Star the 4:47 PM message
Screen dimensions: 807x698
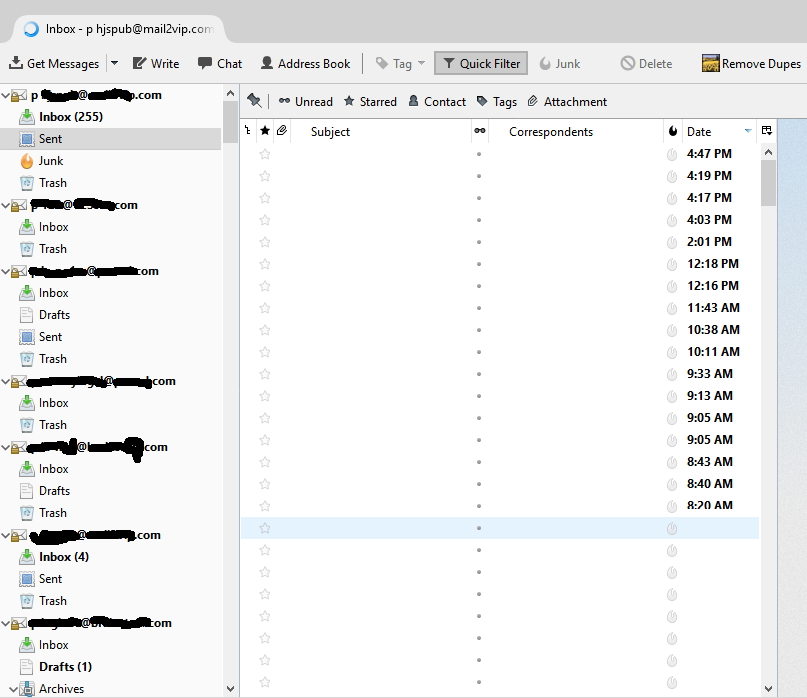click(x=265, y=154)
